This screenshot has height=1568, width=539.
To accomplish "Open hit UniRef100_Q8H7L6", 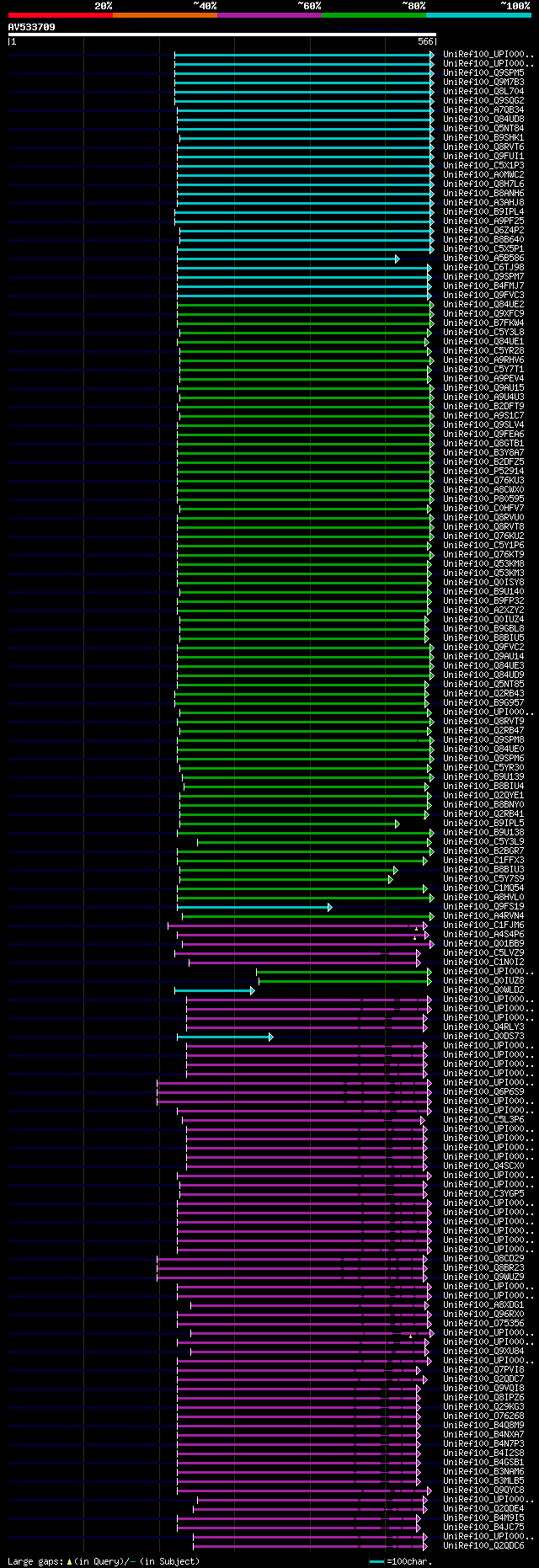I will coord(483,184).
